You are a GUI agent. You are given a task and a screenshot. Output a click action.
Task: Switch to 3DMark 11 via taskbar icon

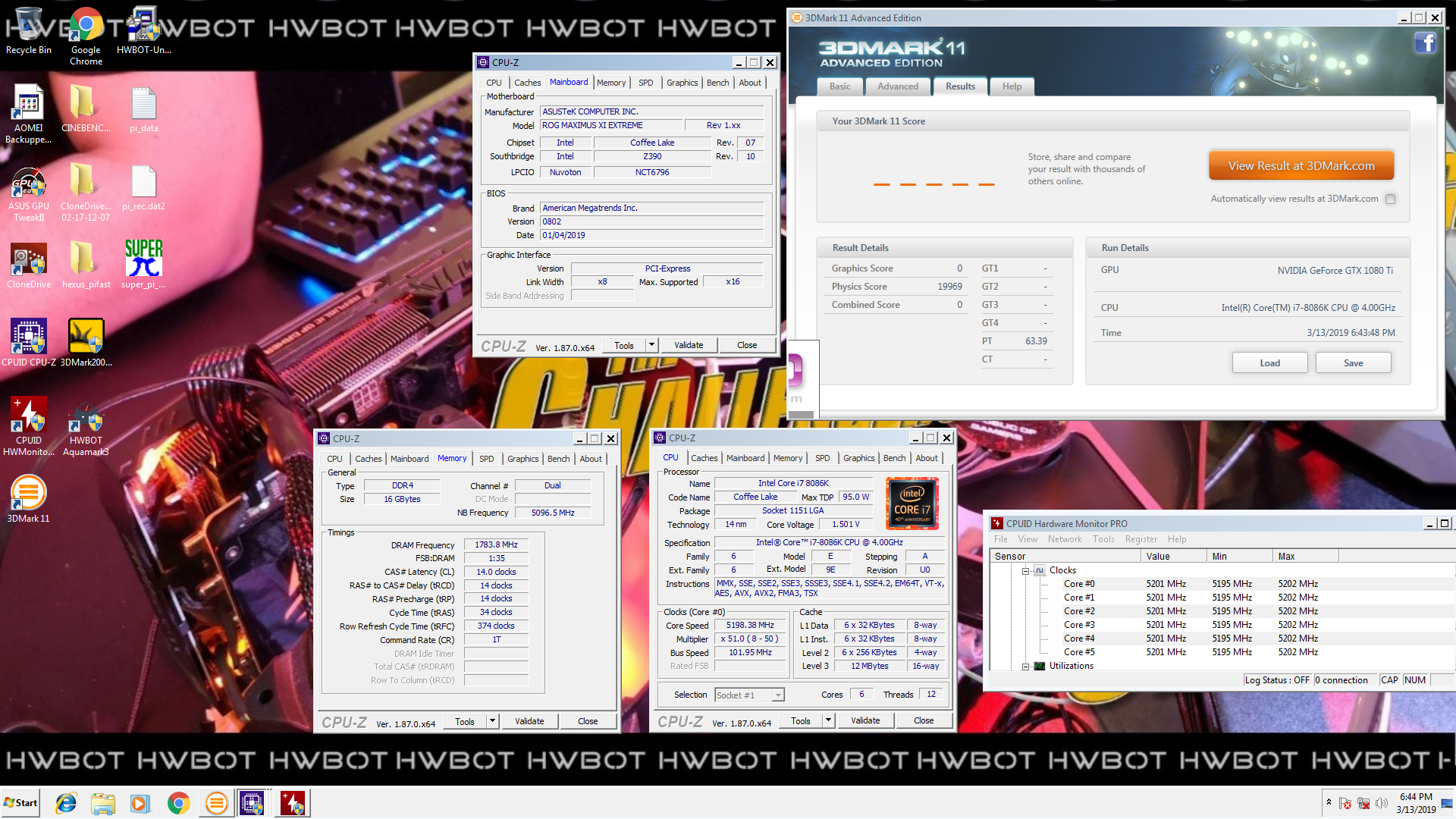coord(216,803)
